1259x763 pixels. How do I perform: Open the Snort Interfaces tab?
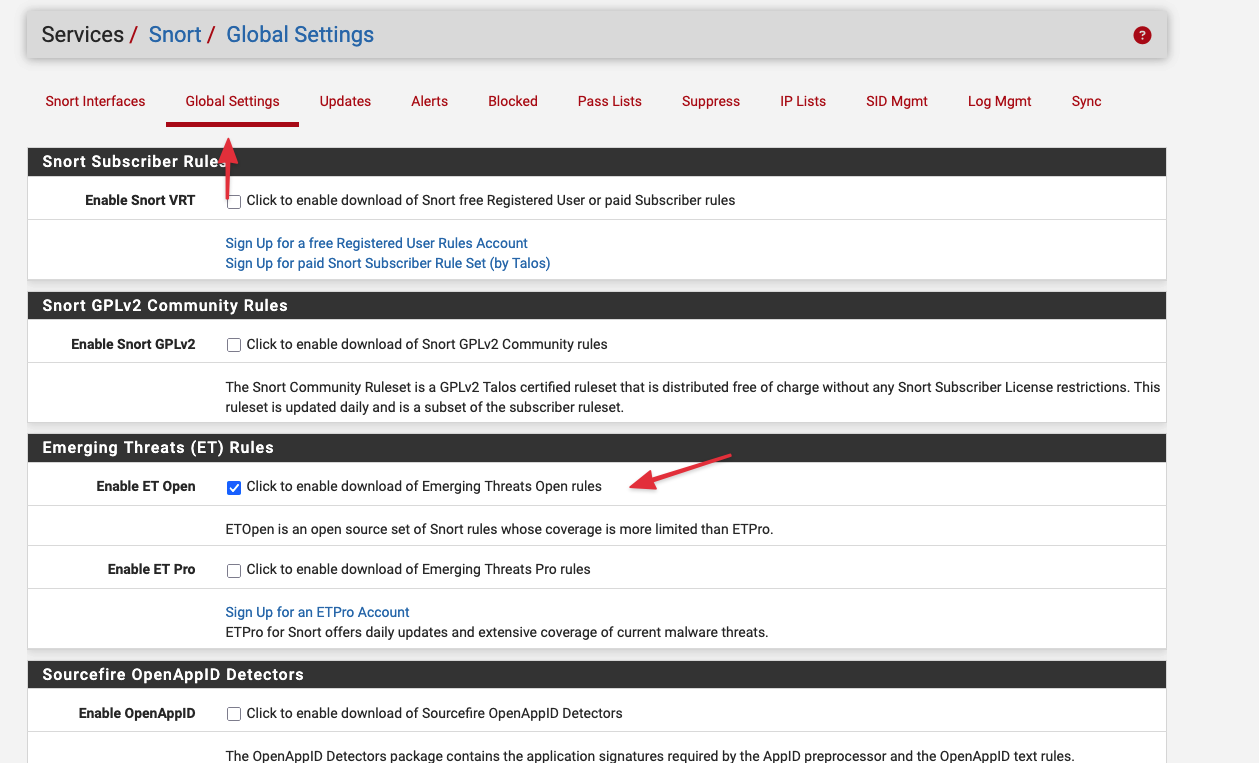point(95,101)
